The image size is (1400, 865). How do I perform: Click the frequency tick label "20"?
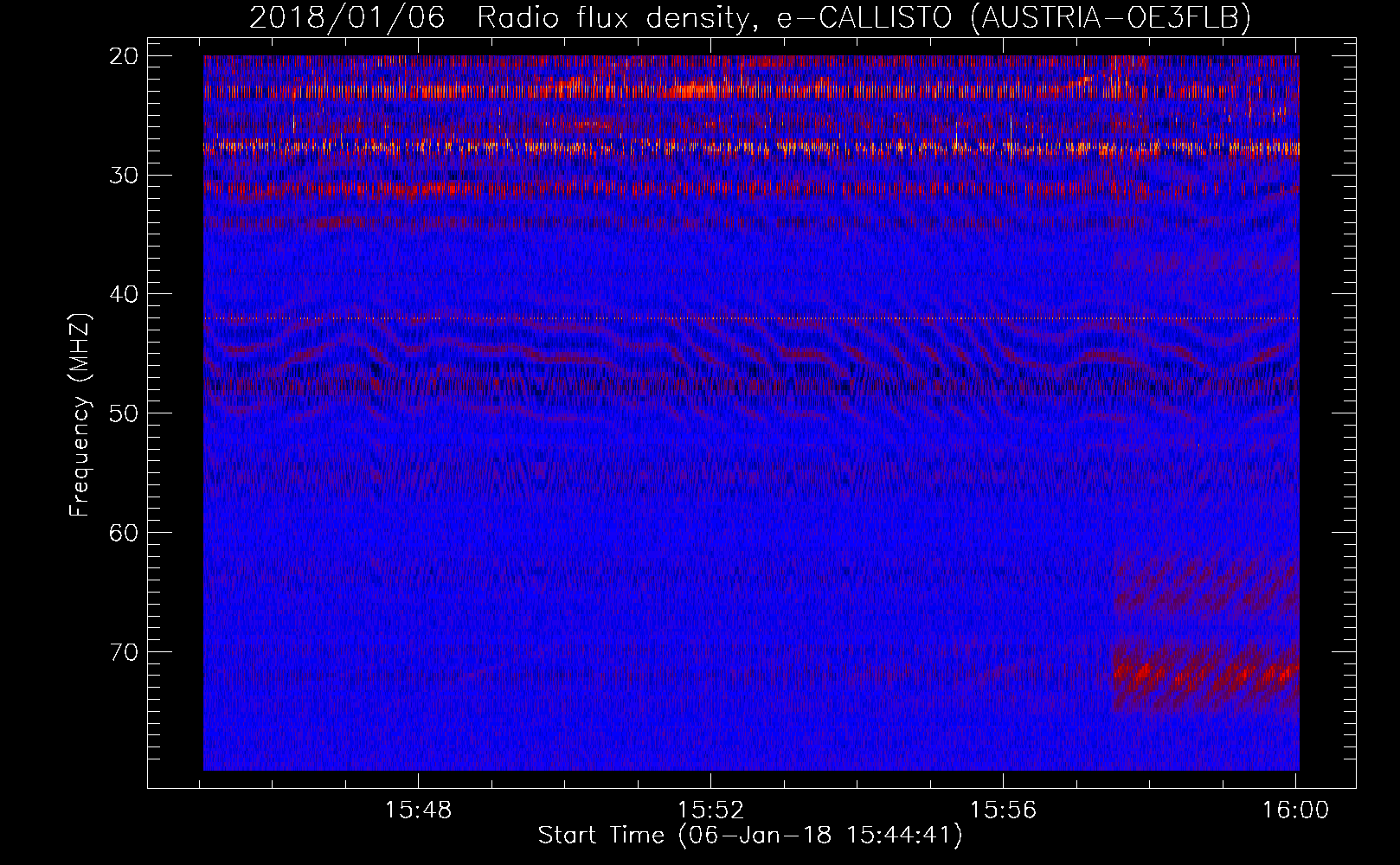124,56
